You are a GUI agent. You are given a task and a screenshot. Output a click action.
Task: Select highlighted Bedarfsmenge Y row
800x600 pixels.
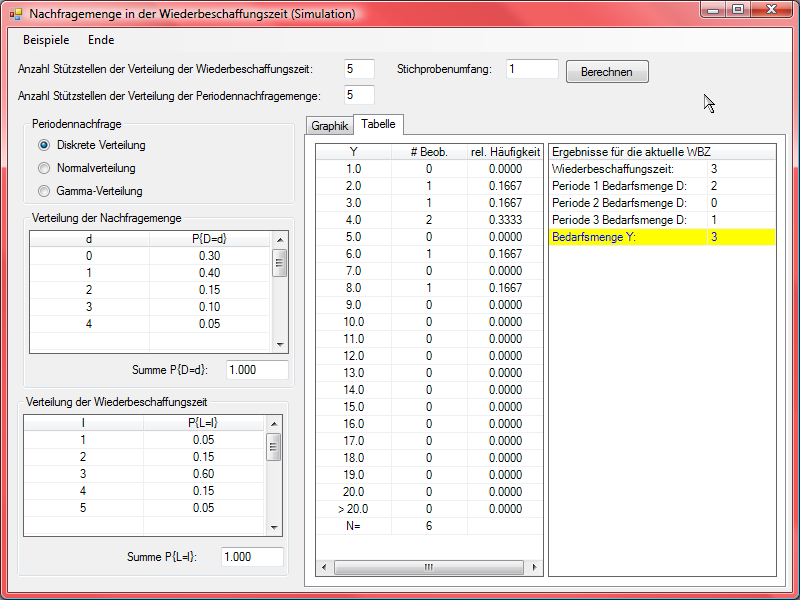pos(662,237)
